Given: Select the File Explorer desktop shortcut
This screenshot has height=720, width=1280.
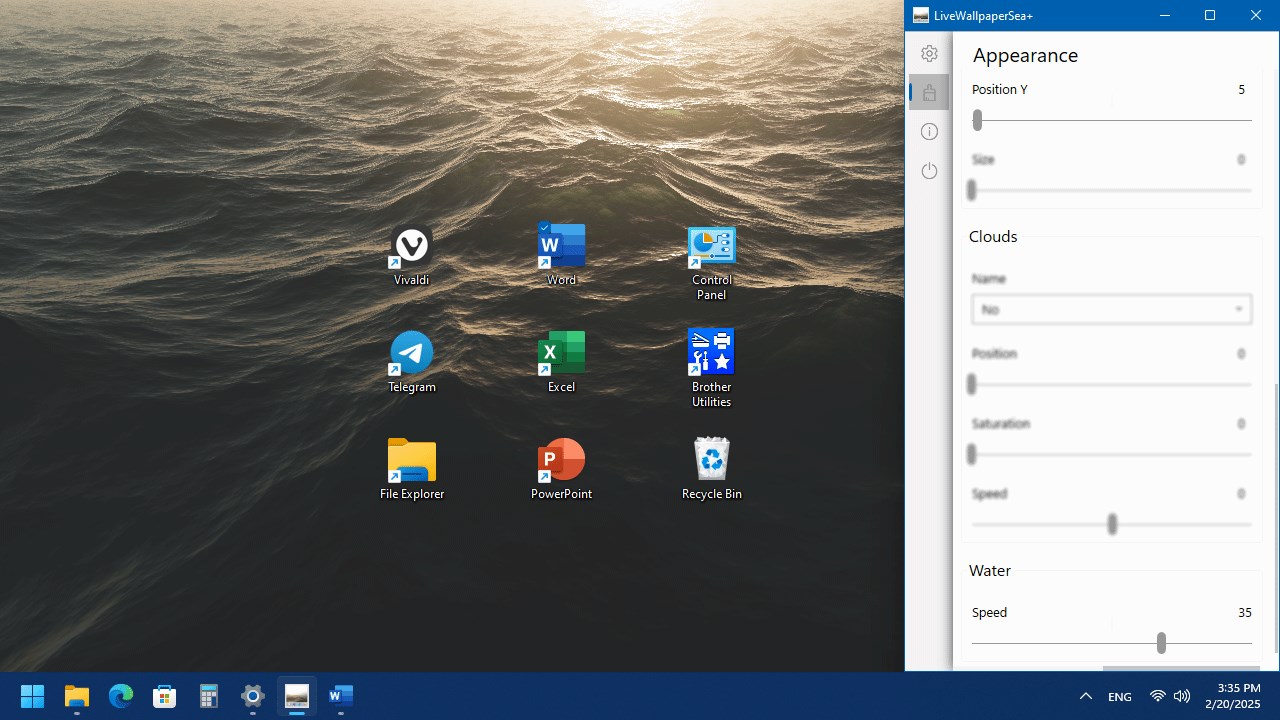Looking at the screenshot, I should [412, 469].
